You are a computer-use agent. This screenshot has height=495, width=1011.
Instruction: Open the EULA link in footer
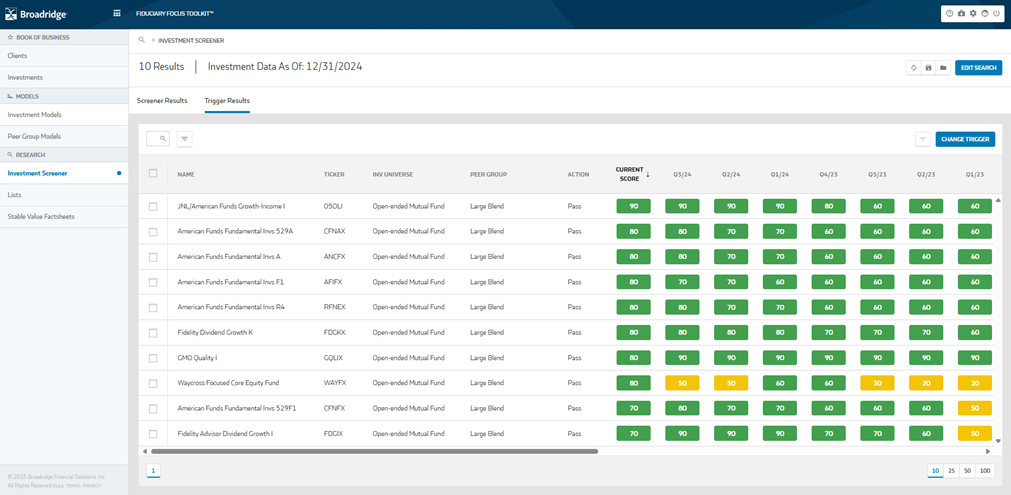click(x=60, y=485)
